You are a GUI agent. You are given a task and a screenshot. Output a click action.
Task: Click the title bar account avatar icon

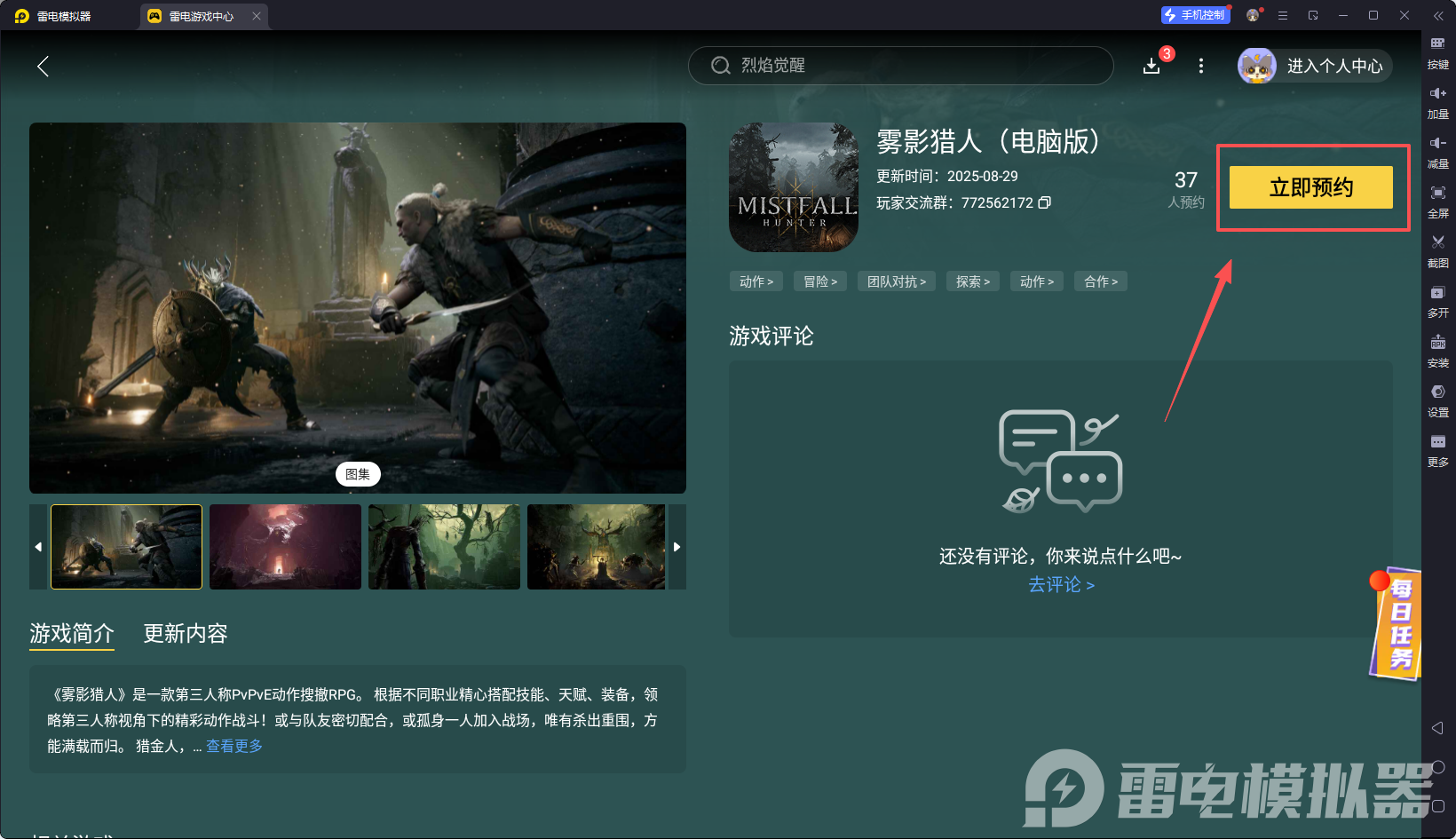tap(1253, 15)
